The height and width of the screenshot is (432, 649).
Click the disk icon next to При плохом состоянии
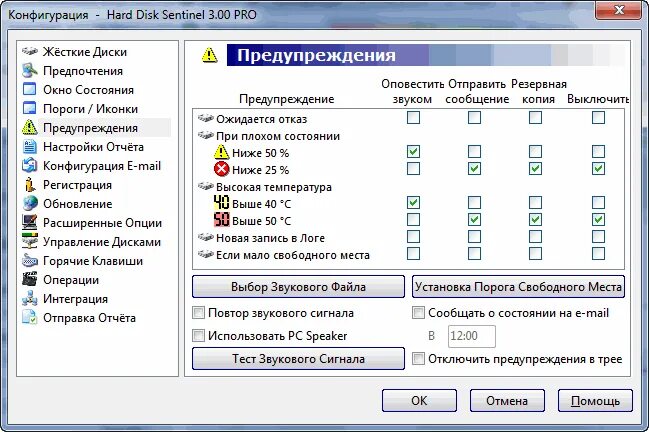coord(206,136)
